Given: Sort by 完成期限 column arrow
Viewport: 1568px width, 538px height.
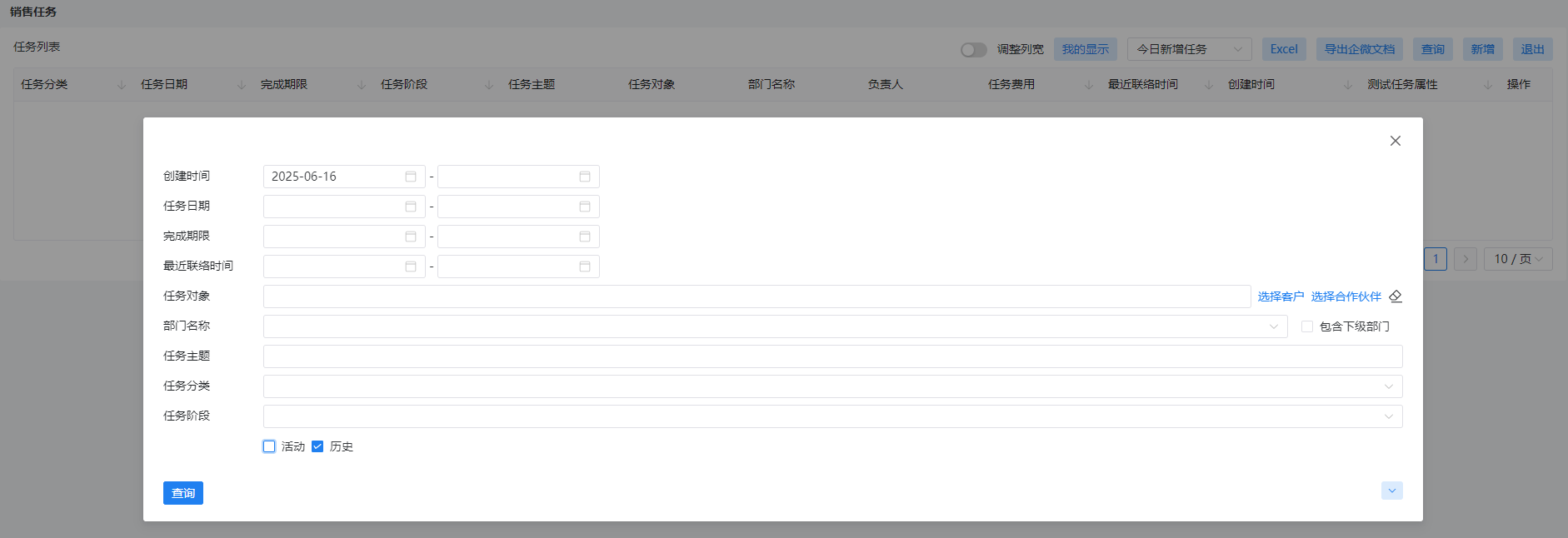Looking at the screenshot, I should point(362,85).
